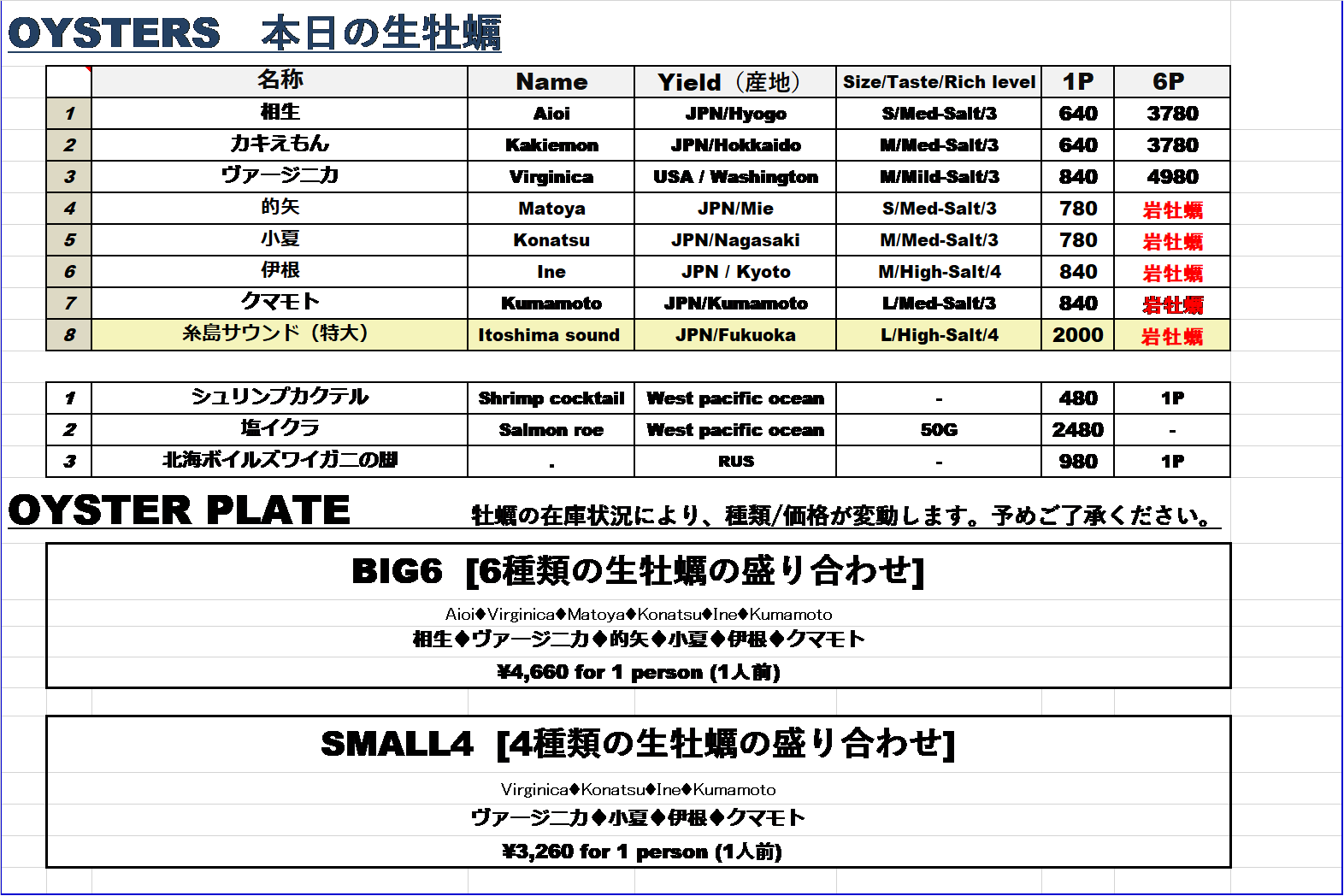This screenshot has width=1344, height=896.
Task: Select the L/High-Salt/4 cell
Action: point(939,334)
